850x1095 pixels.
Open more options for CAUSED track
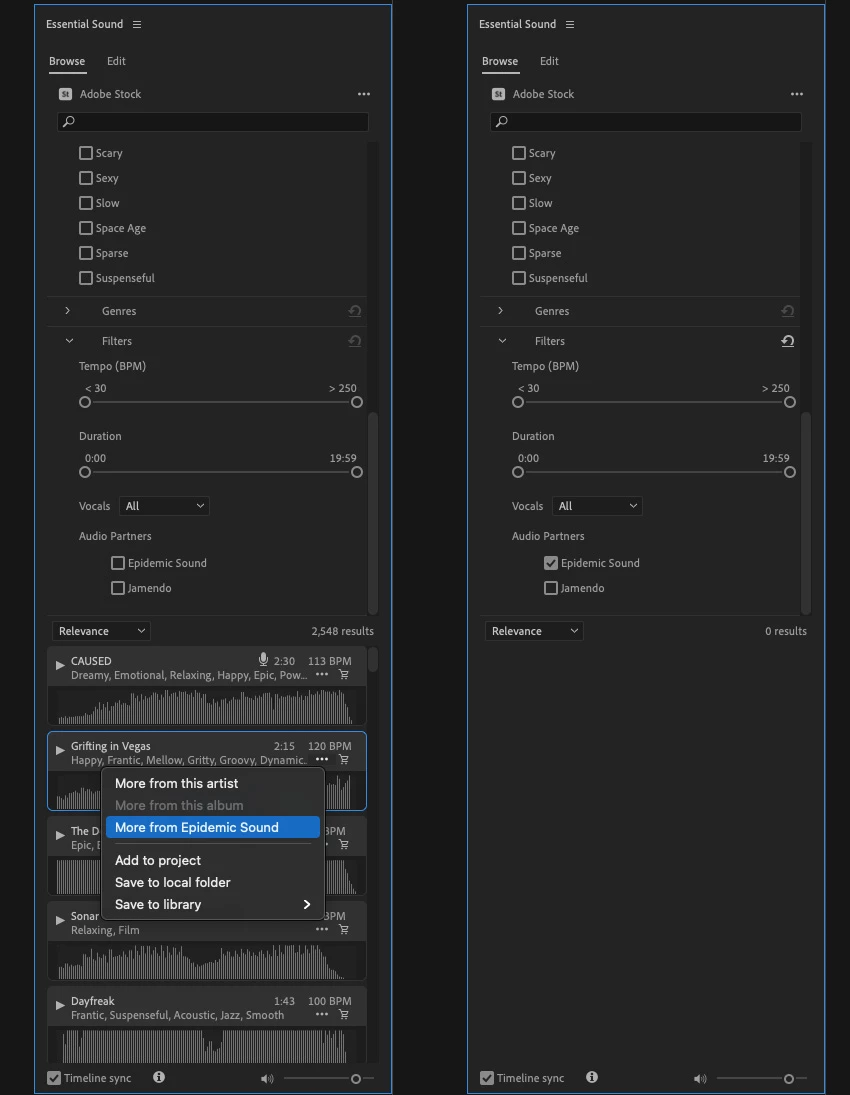point(322,675)
